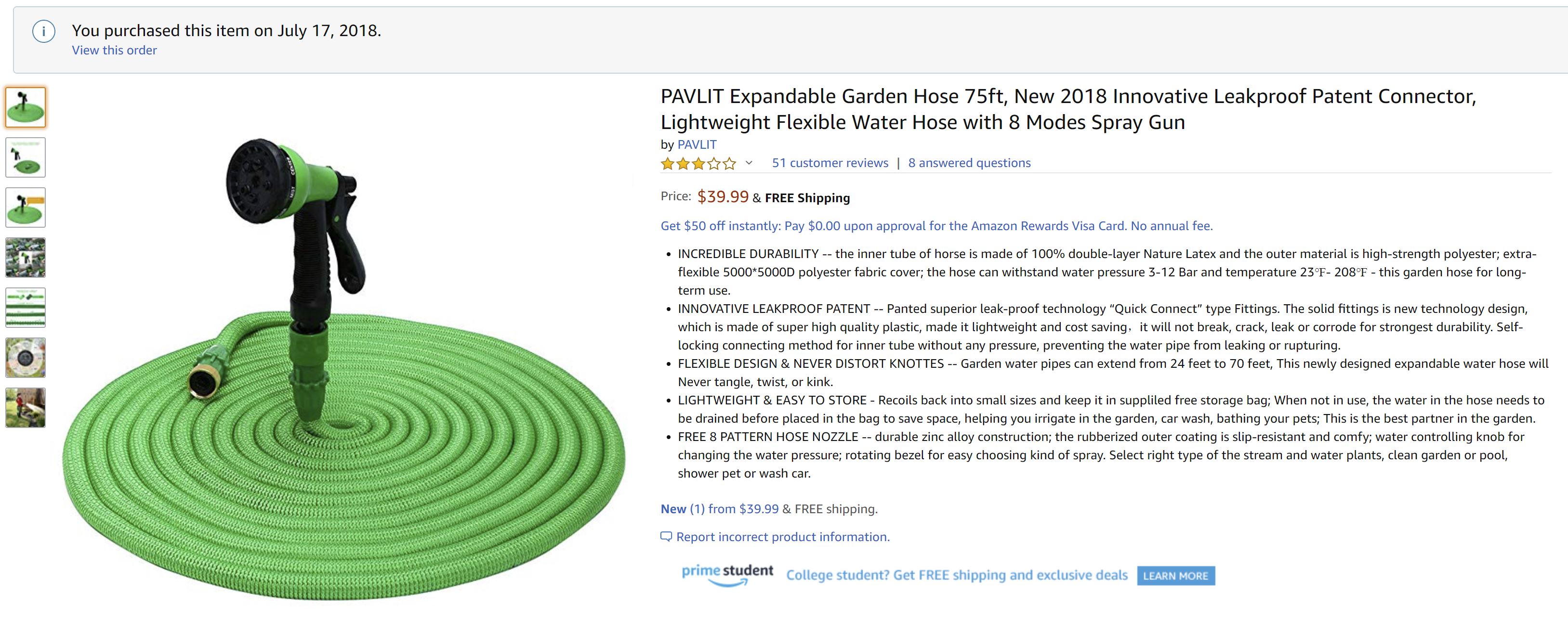Click the info icon in purchase banner

(44, 31)
